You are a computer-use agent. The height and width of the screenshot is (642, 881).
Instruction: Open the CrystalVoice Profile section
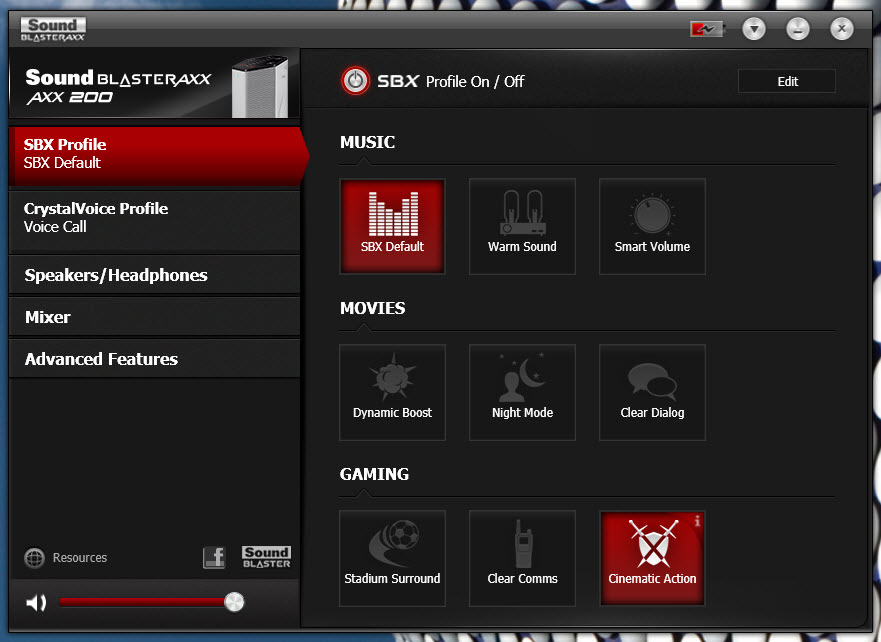click(x=155, y=220)
